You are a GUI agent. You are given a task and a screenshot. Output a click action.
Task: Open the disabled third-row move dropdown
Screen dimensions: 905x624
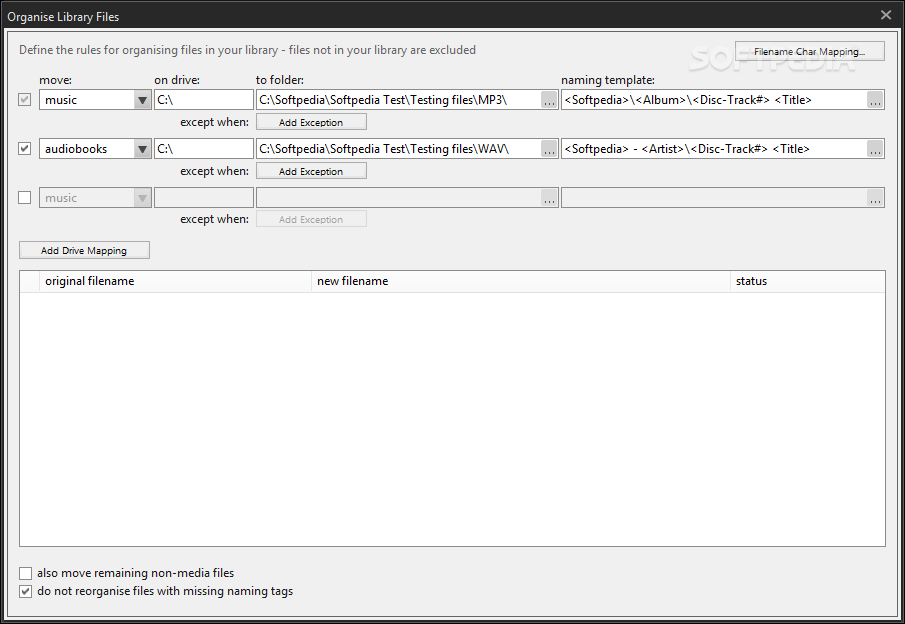142,198
